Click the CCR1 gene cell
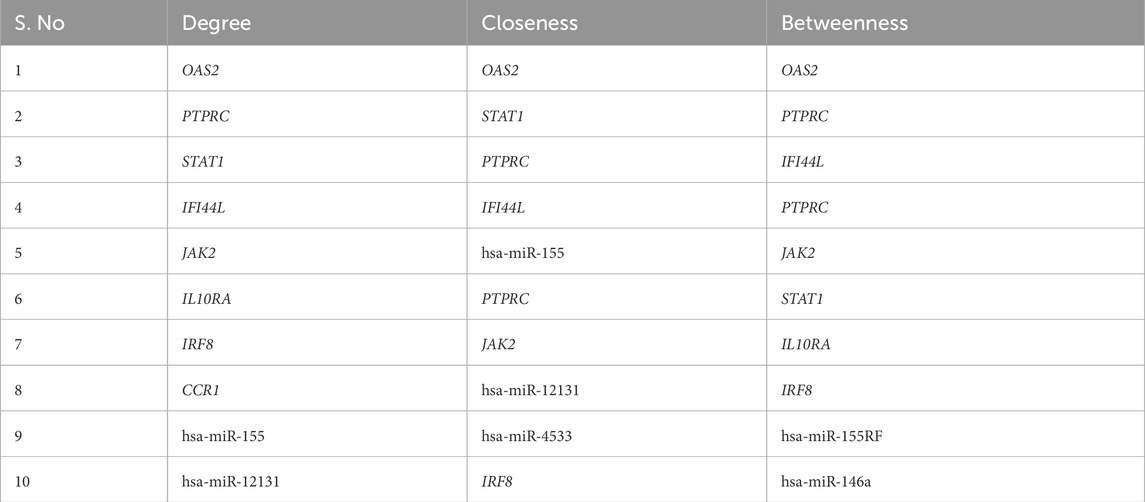Screen dimensions: 1145x502 [201, 389]
